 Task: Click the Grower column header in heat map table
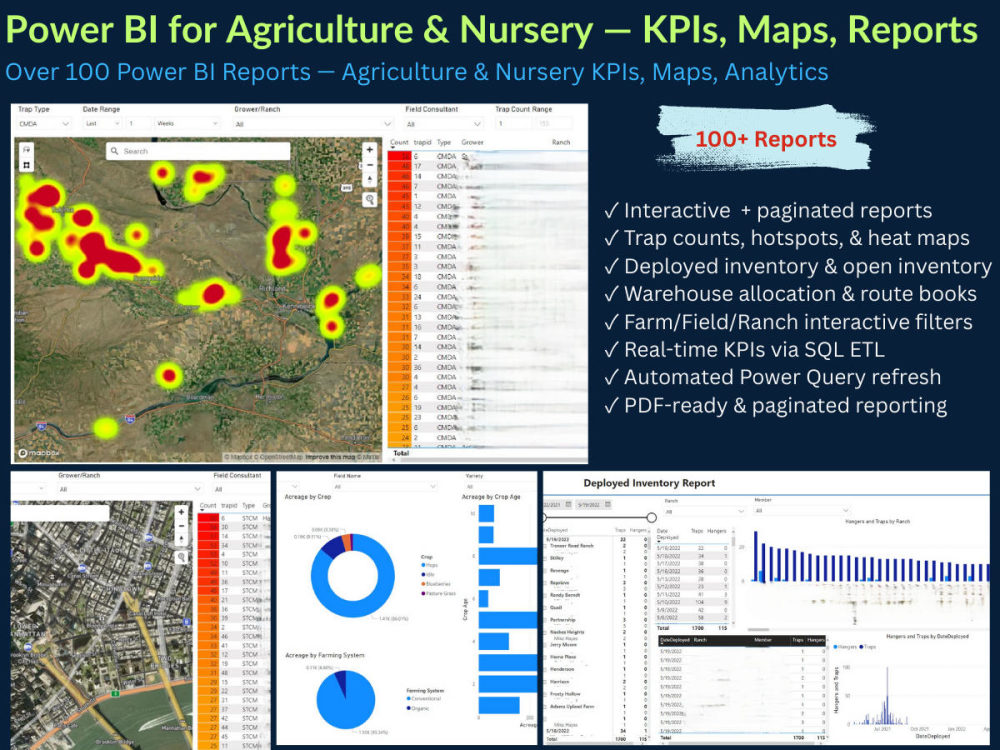click(473, 142)
